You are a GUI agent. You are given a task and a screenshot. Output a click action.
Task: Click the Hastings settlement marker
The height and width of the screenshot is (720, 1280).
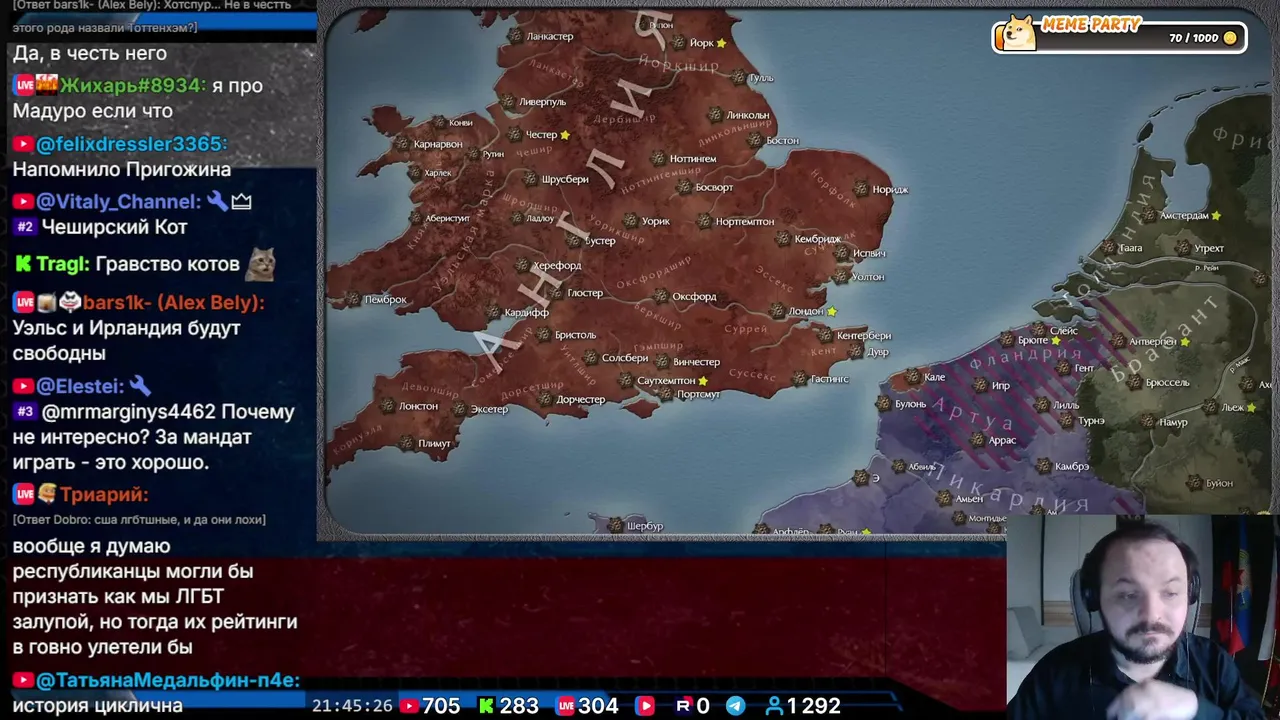pos(799,379)
